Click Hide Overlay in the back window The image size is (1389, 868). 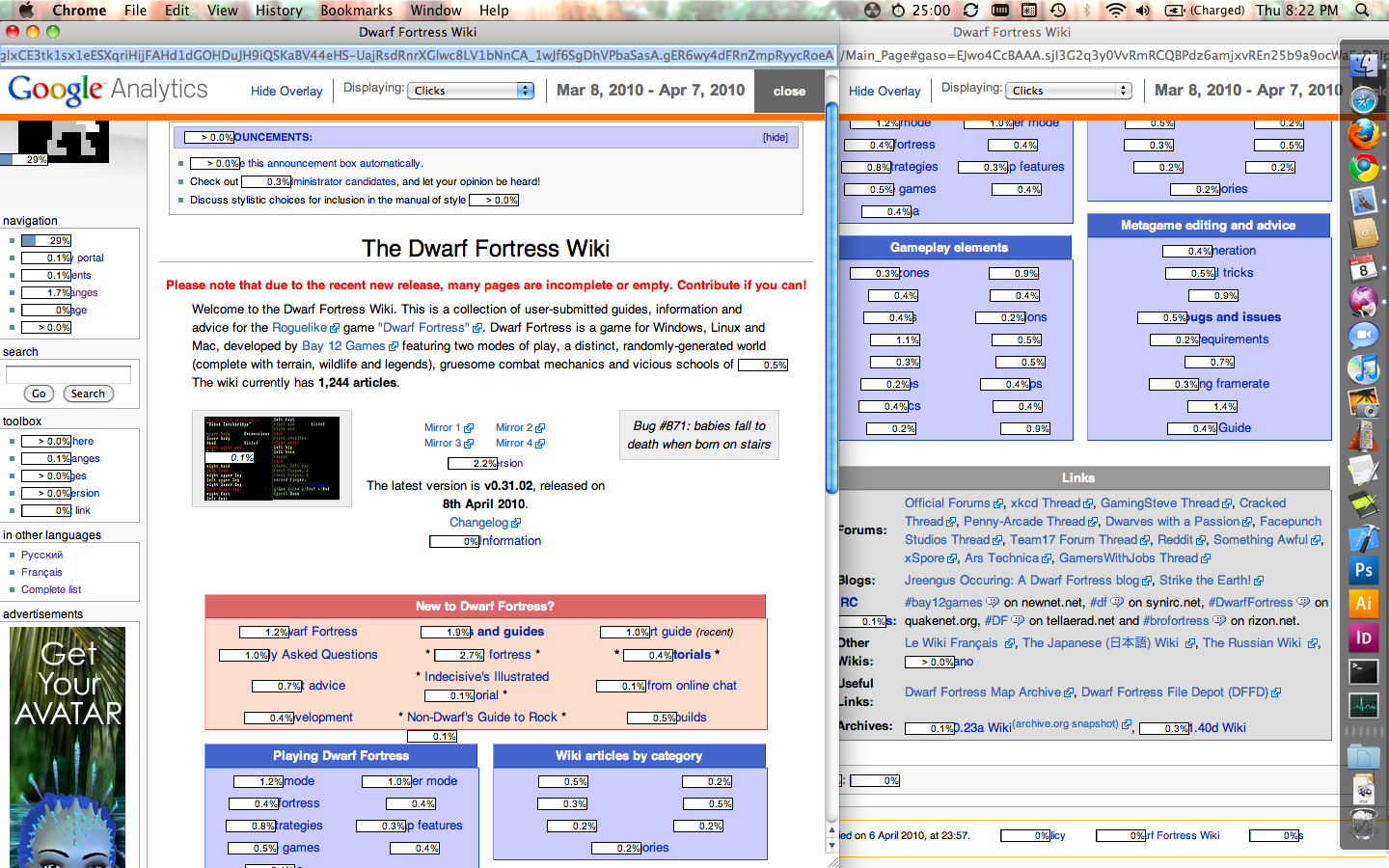pos(885,91)
